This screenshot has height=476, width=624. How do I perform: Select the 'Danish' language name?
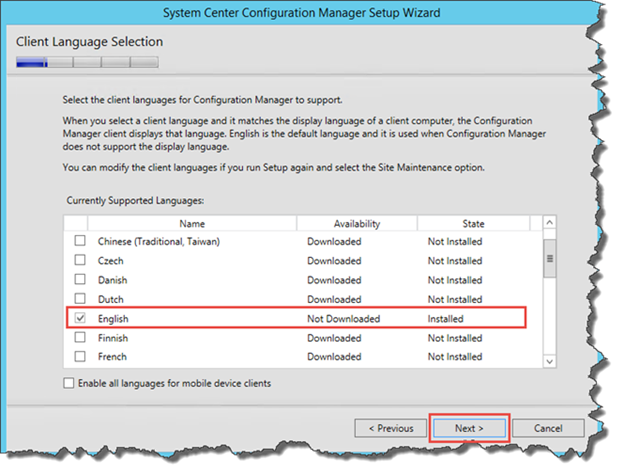pyautogui.click(x=113, y=280)
